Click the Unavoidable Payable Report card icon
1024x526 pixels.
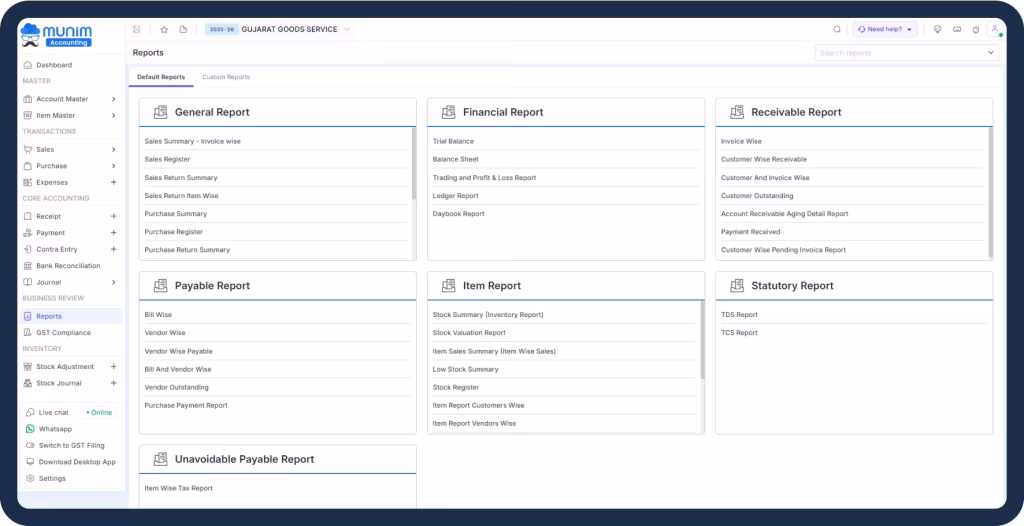[x=160, y=459]
